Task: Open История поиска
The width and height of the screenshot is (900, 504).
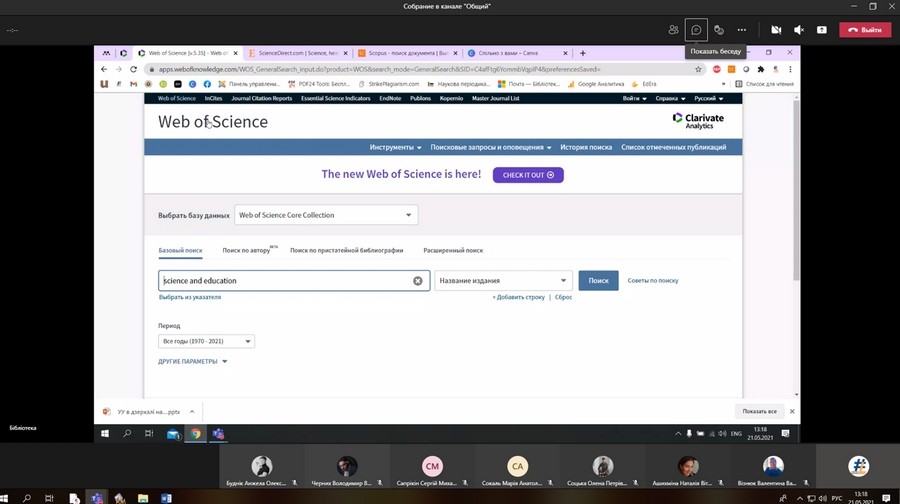Action: point(585,147)
